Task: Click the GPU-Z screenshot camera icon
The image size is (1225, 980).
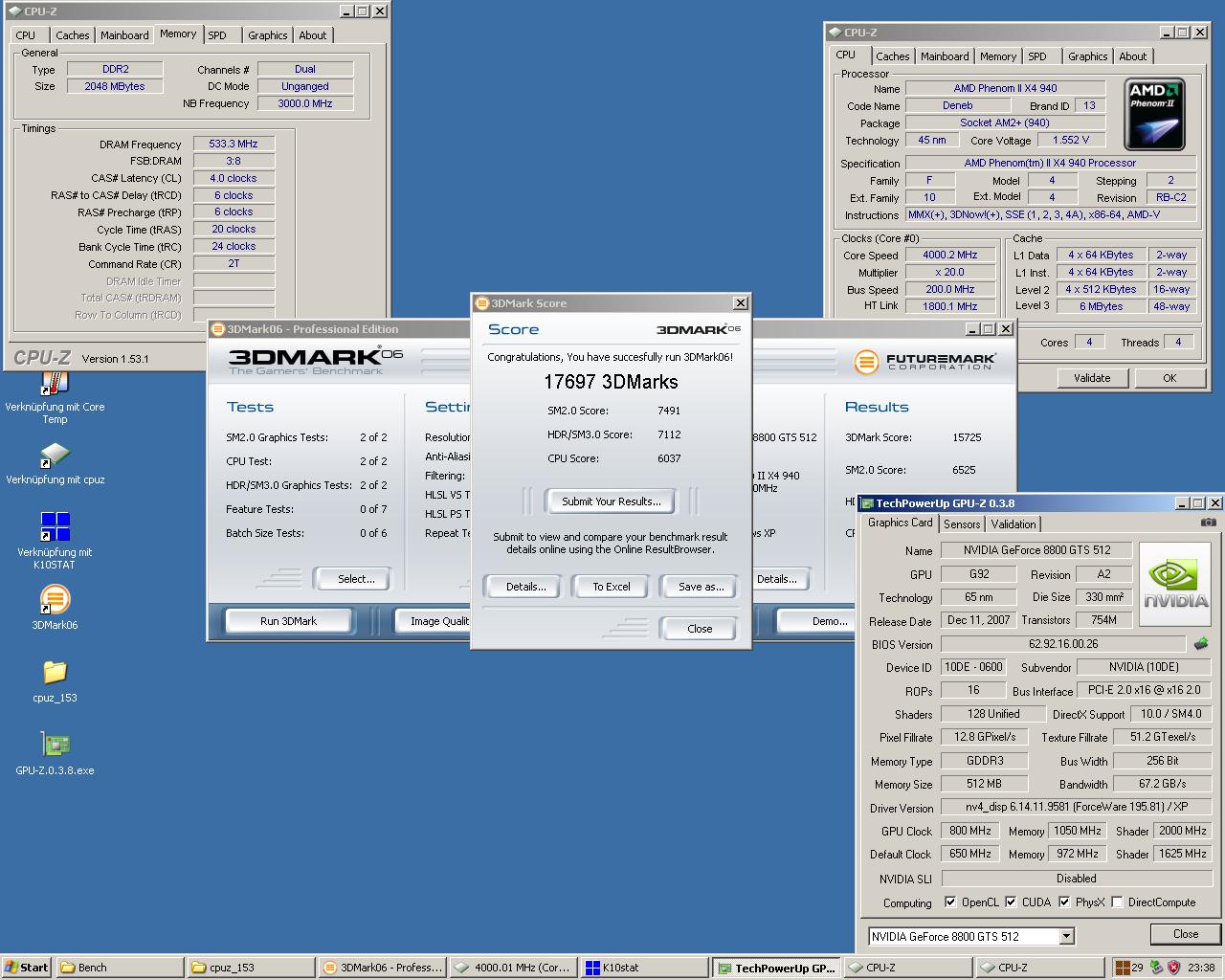Action: [x=1209, y=523]
